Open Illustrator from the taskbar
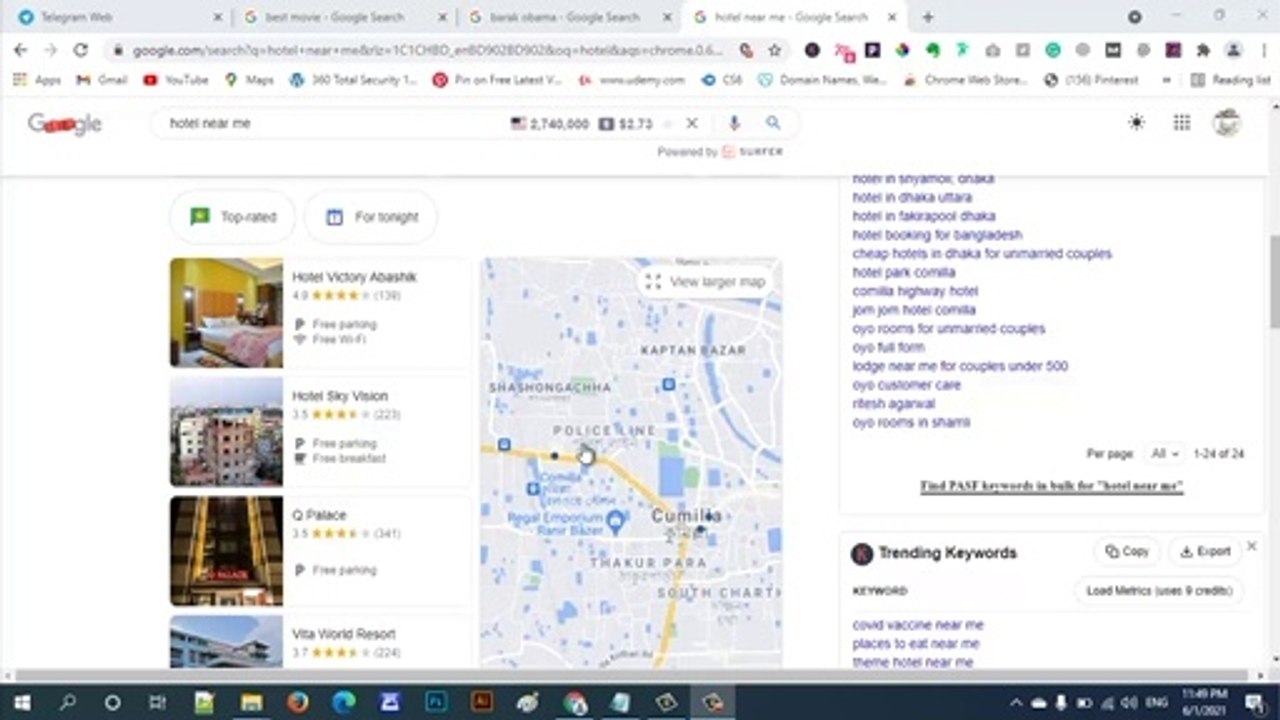The width and height of the screenshot is (1280, 720). point(483,702)
